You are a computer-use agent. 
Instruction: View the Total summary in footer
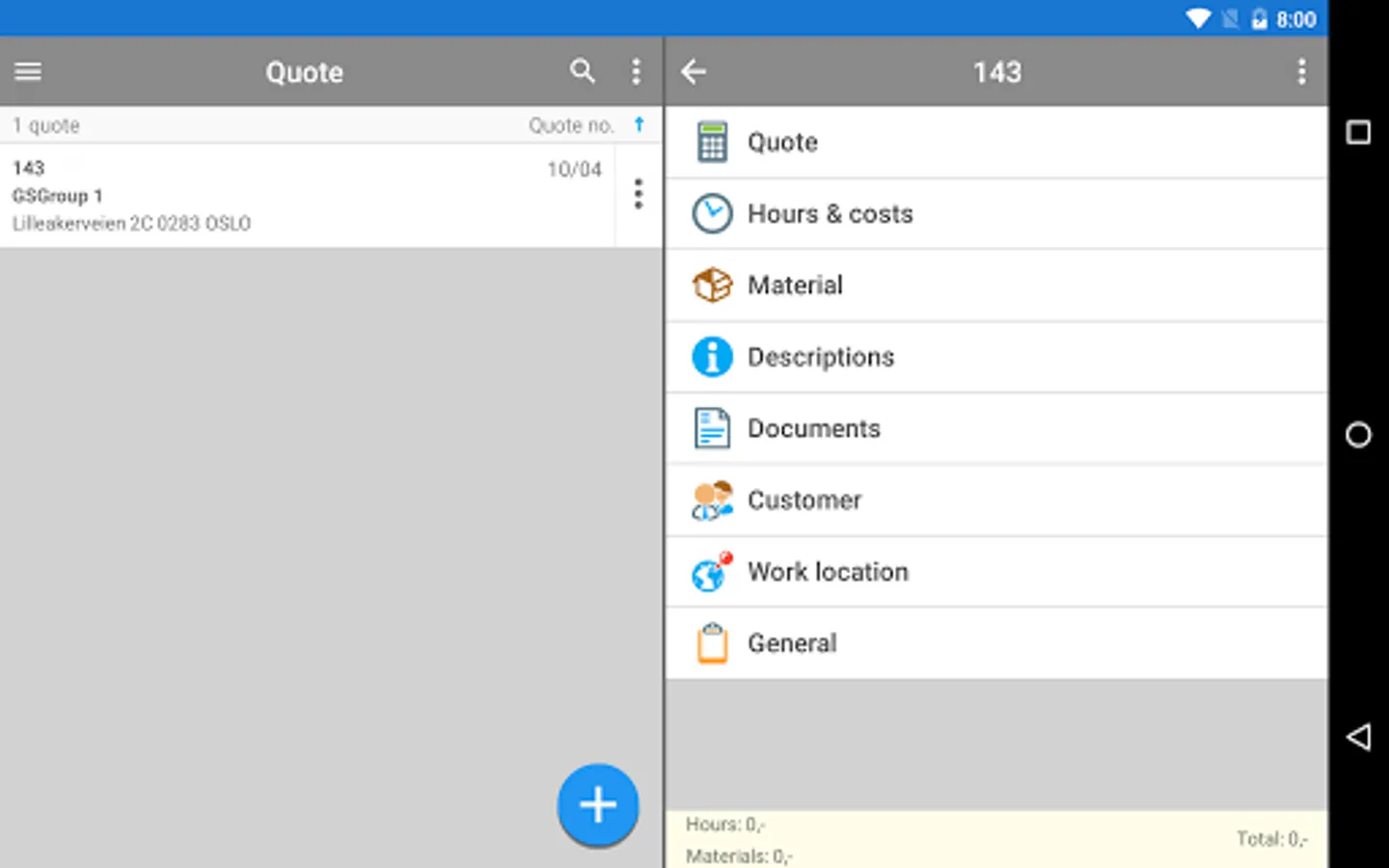(x=1272, y=839)
